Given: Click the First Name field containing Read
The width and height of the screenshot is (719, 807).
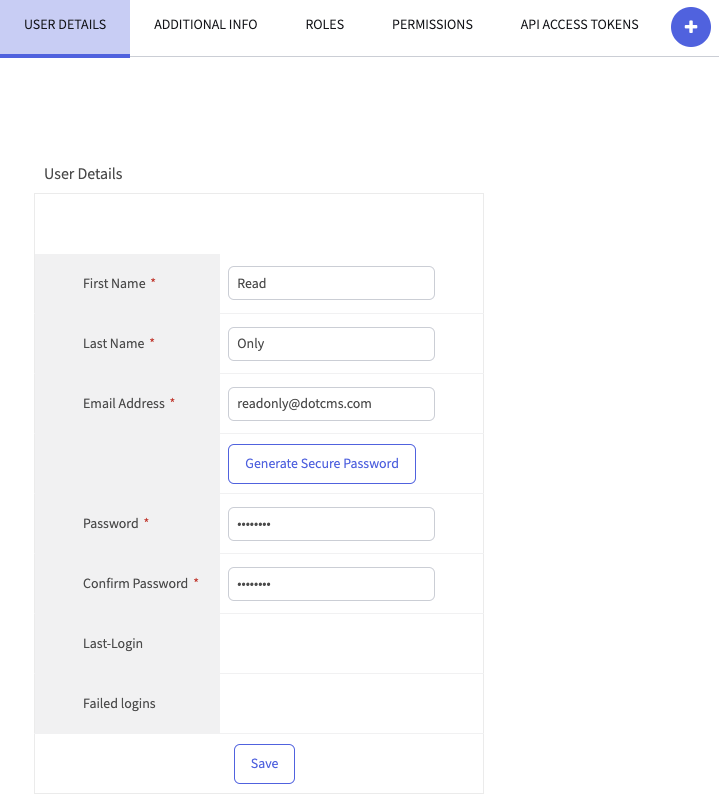Looking at the screenshot, I should click(331, 283).
